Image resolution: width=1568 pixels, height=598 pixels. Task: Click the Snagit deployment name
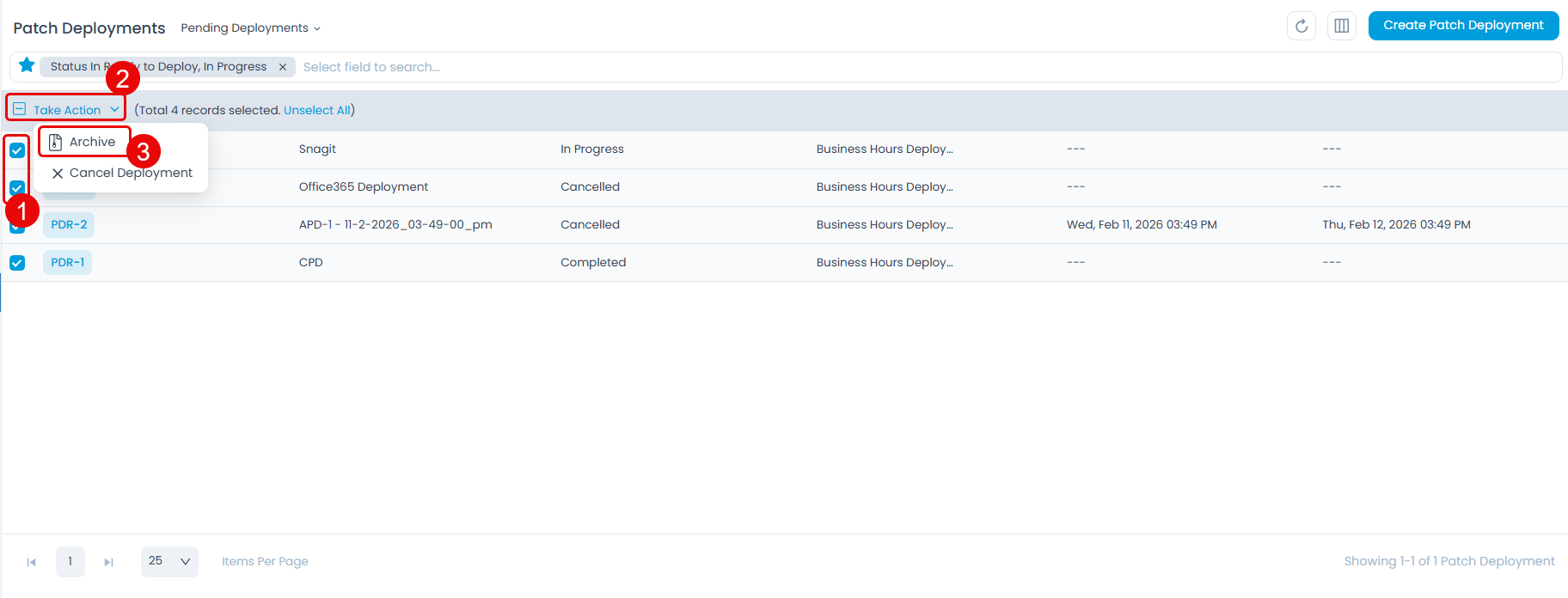click(317, 149)
